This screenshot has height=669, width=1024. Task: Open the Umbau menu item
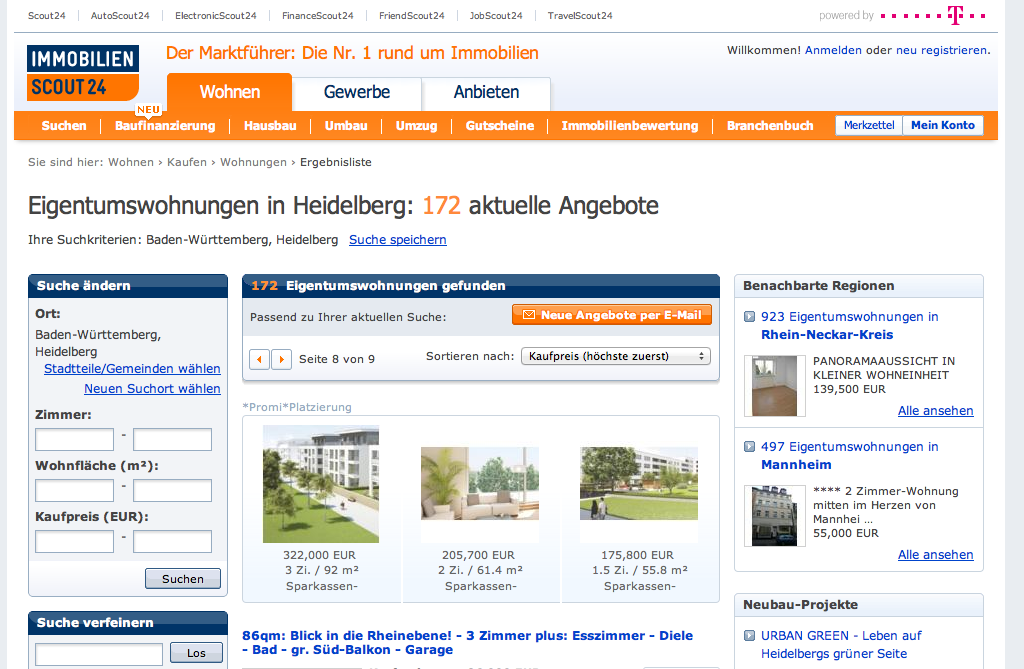346,125
